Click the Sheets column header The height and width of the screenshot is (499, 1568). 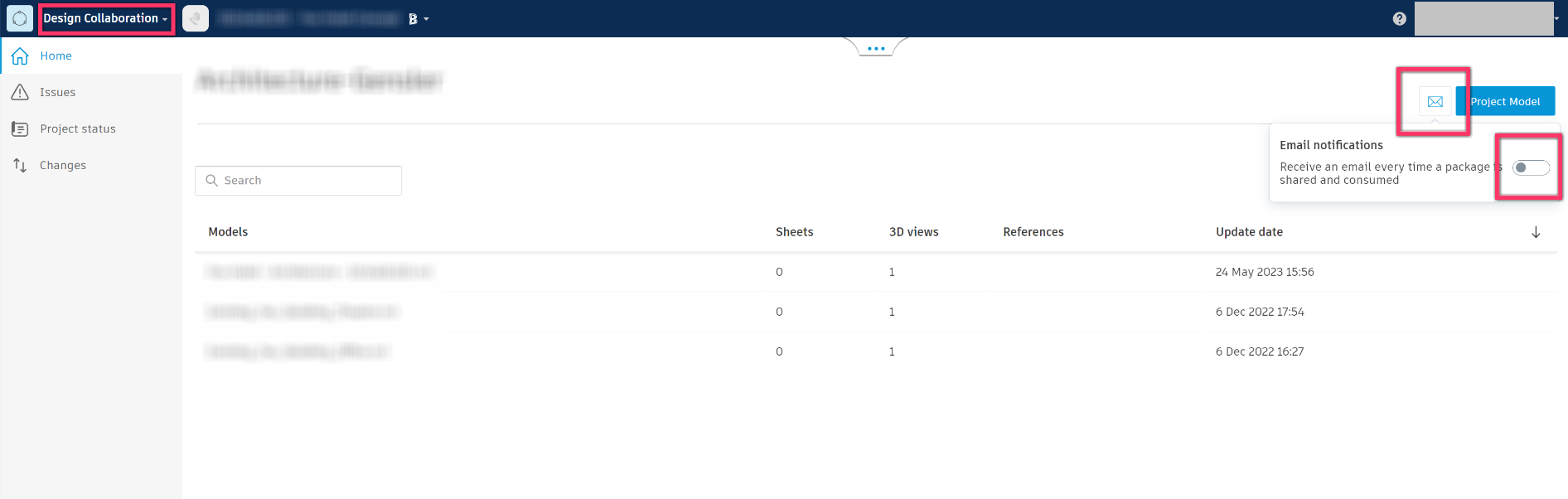click(x=794, y=232)
